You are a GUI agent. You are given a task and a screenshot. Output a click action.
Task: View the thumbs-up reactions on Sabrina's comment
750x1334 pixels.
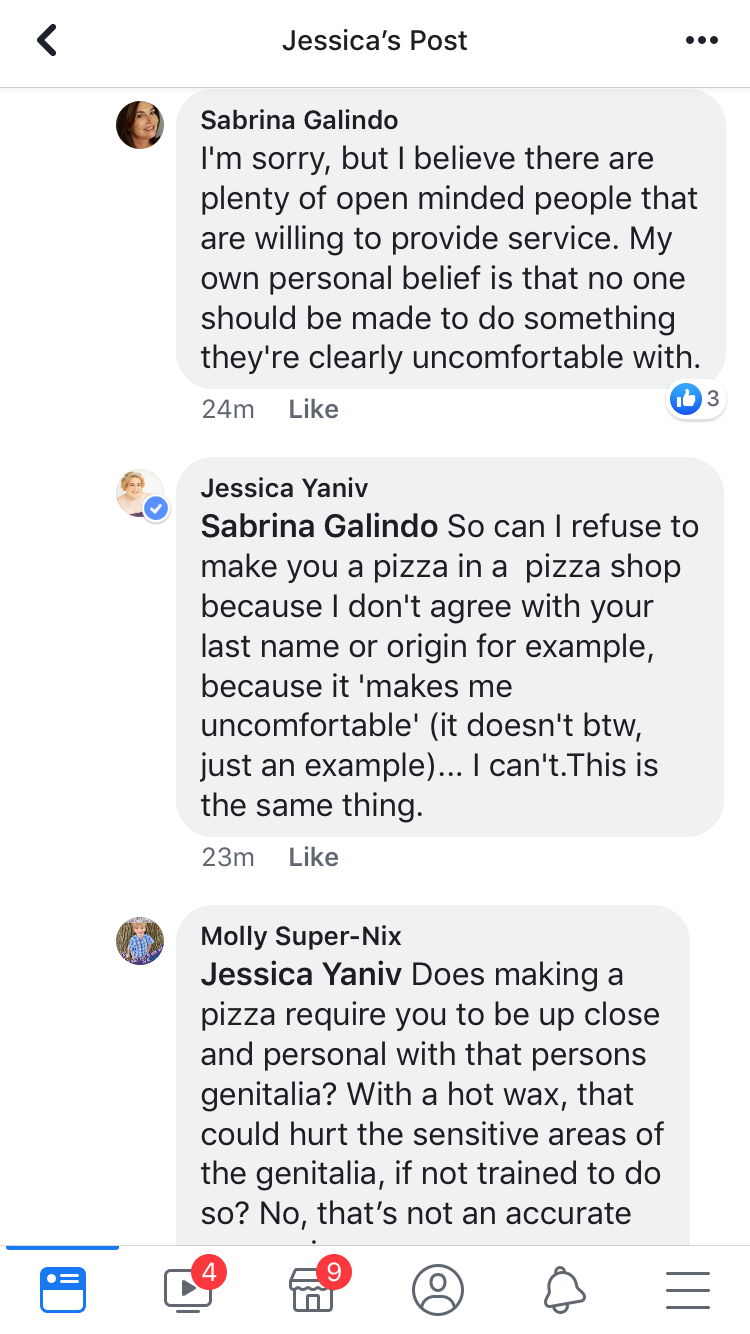click(696, 399)
